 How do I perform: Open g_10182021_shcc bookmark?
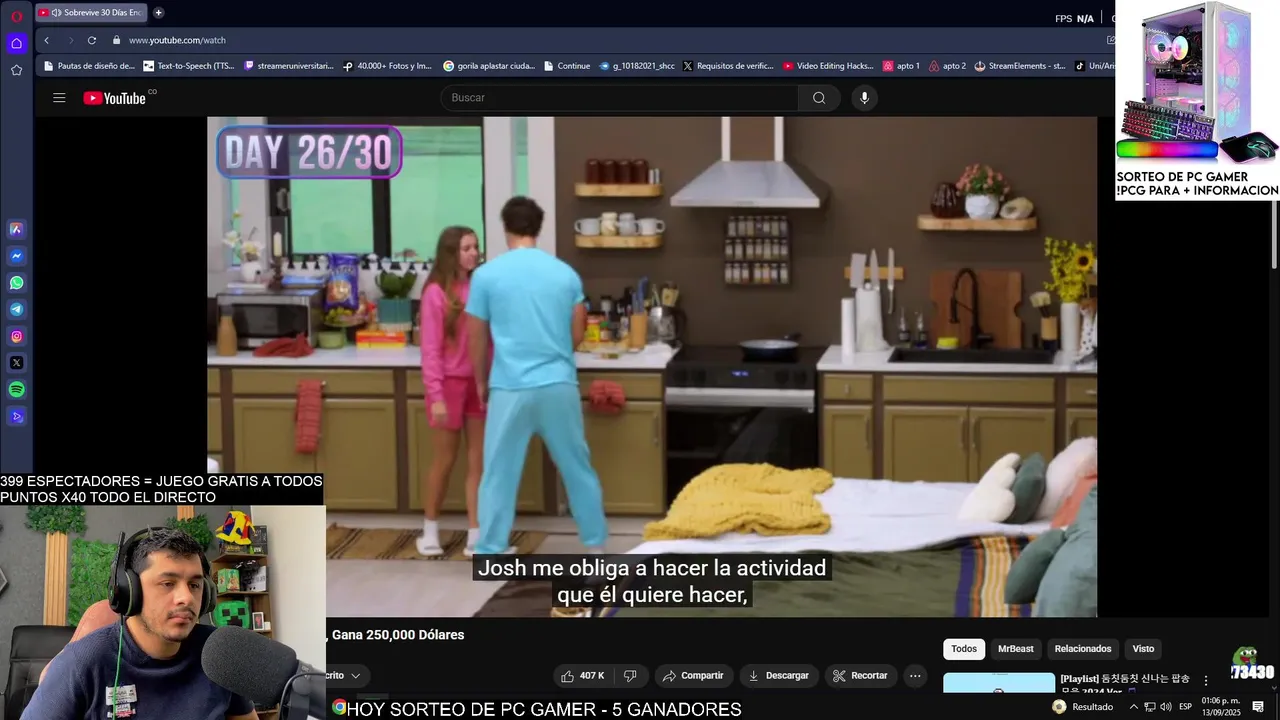(637, 66)
